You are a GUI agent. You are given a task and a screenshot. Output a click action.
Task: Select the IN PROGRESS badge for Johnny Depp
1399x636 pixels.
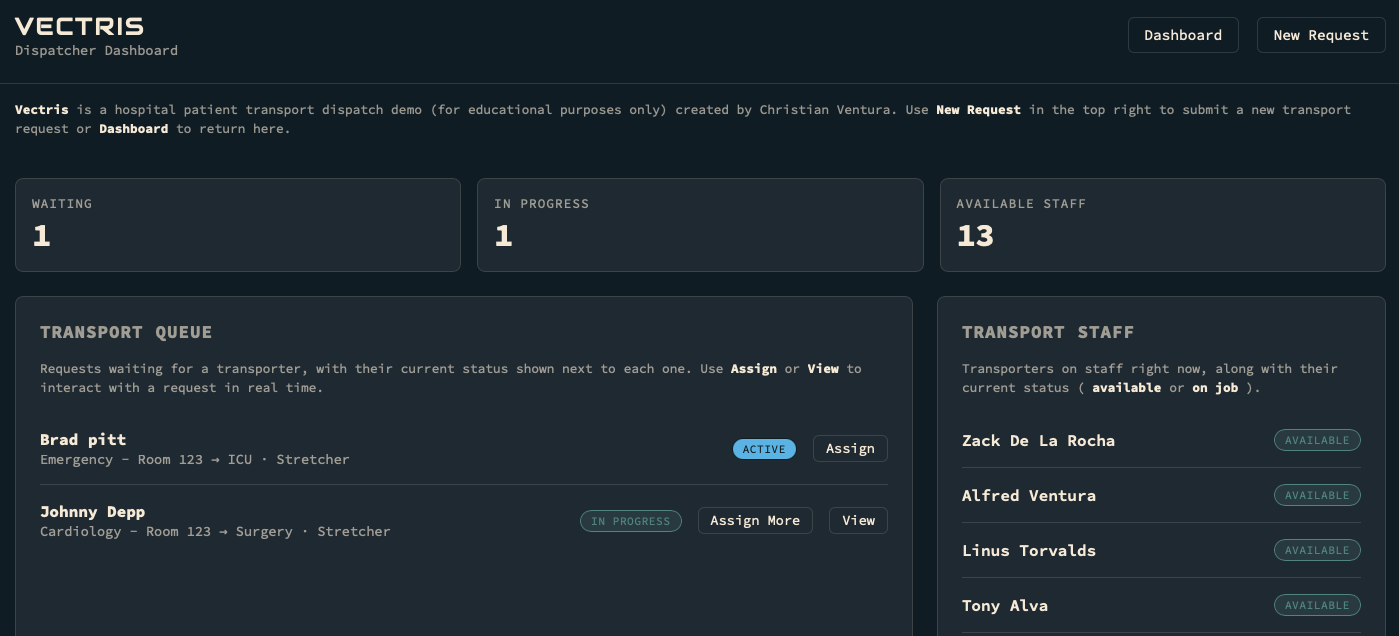point(631,521)
